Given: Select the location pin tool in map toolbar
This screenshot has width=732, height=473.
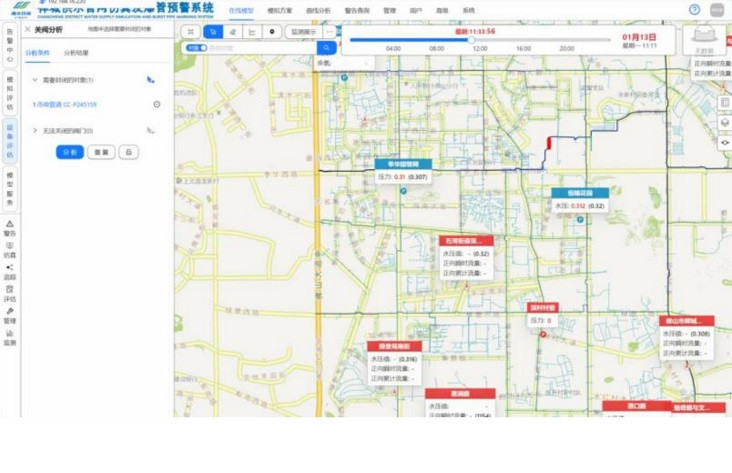Looking at the screenshot, I should [x=272, y=32].
